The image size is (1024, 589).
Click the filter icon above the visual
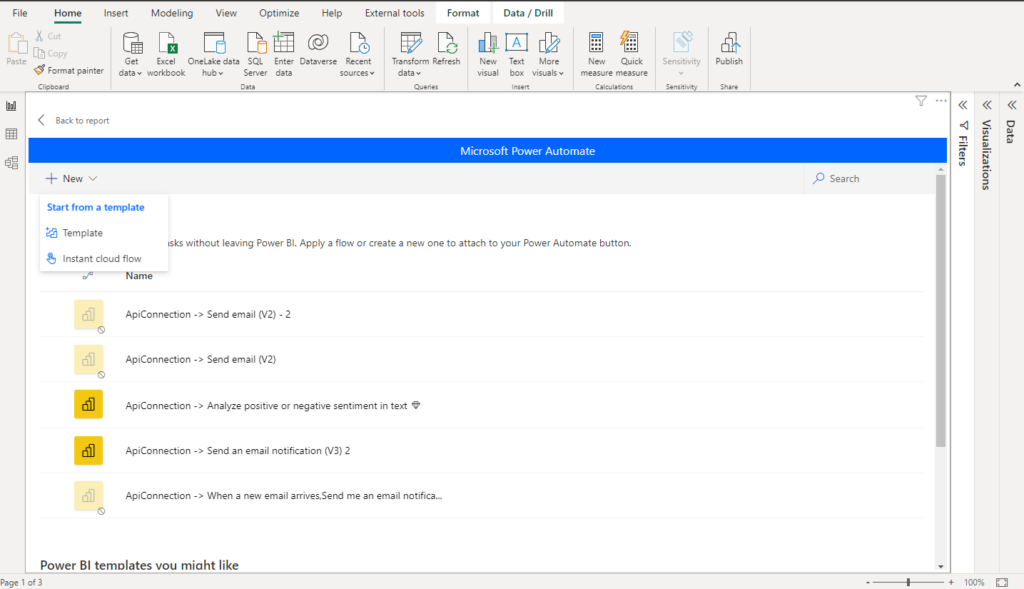pyautogui.click(x=921, y=101)
